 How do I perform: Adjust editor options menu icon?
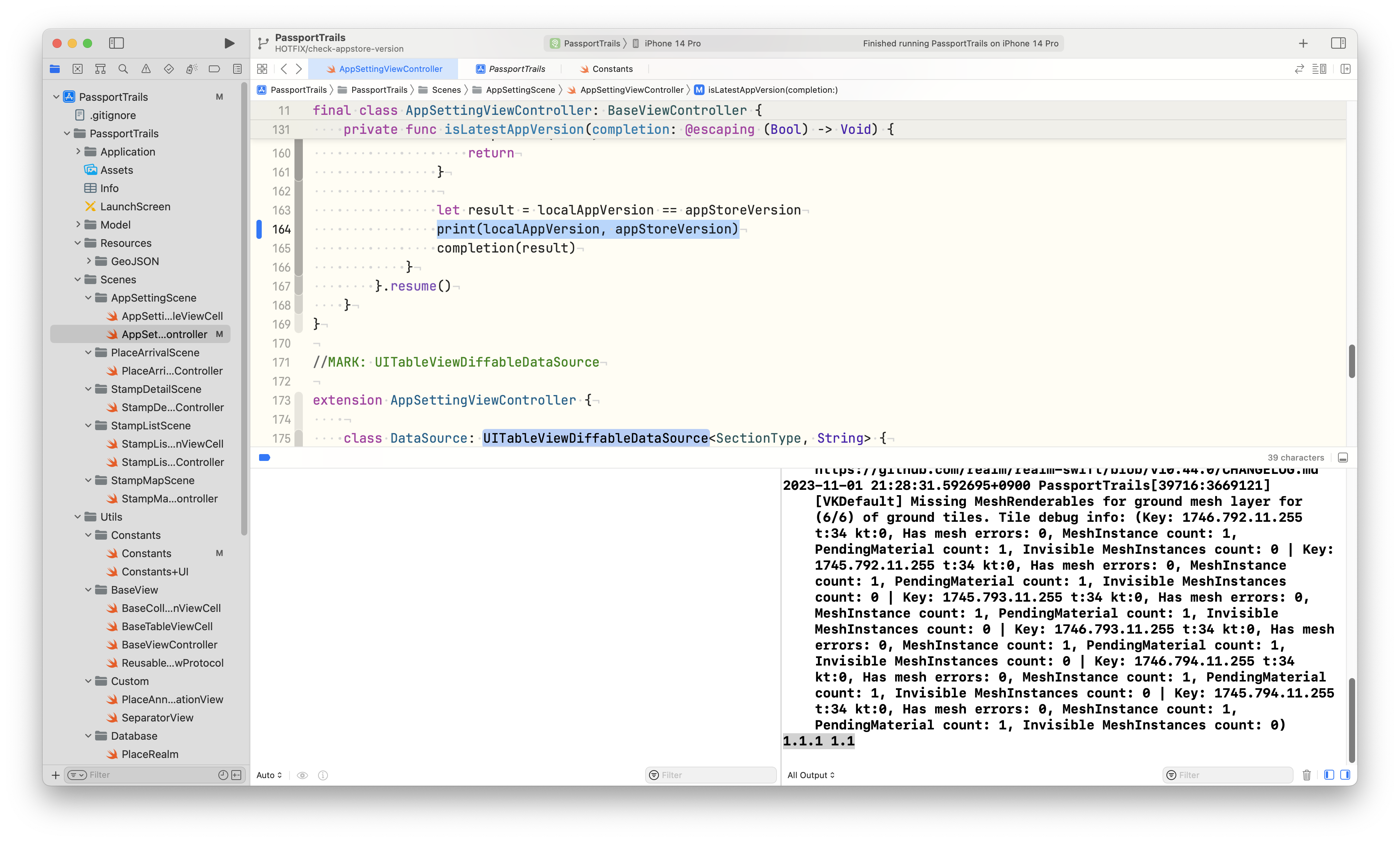[x=1319, y=69]
